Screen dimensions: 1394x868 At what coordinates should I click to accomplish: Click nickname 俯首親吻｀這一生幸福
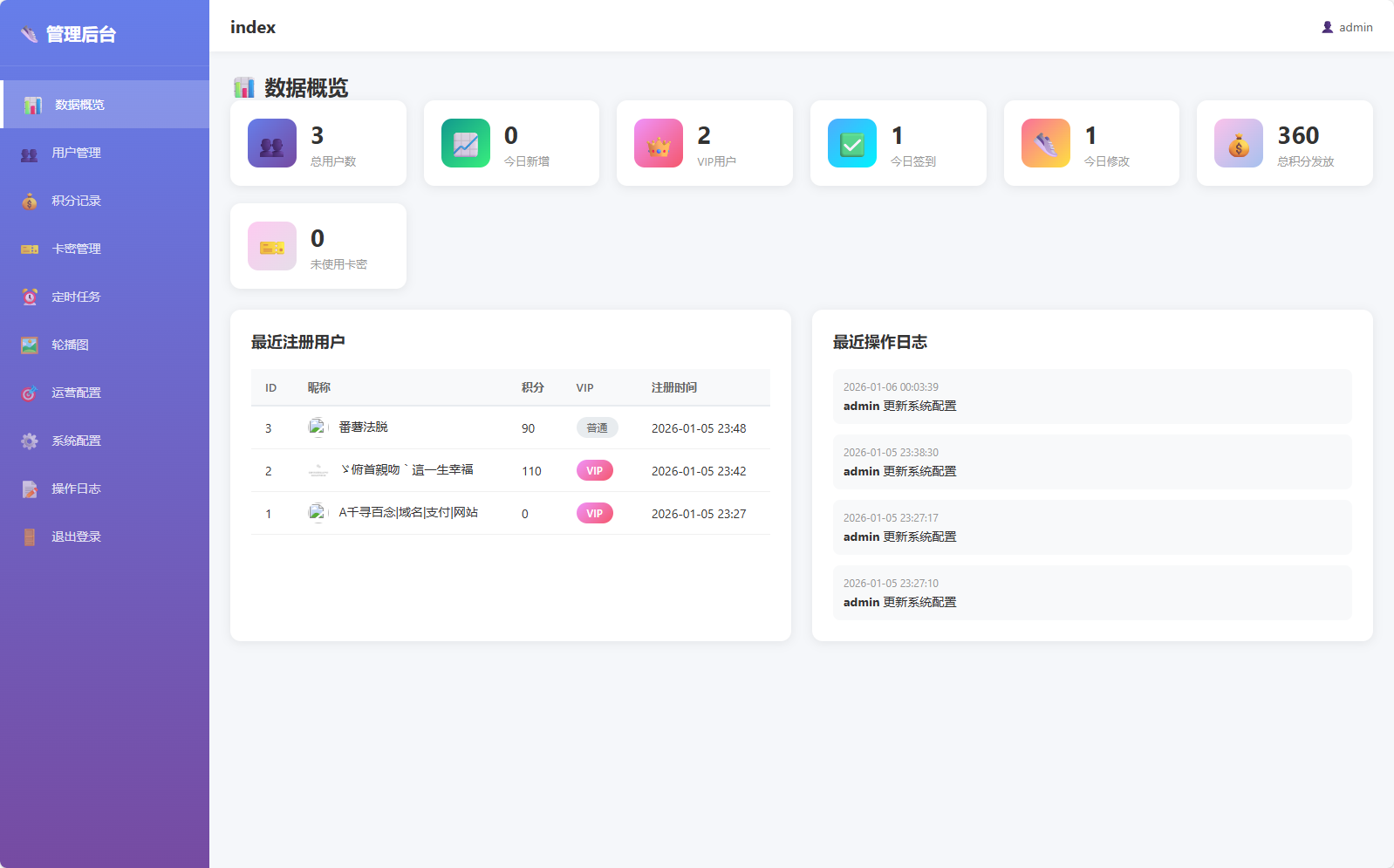[x=407, y=470]
